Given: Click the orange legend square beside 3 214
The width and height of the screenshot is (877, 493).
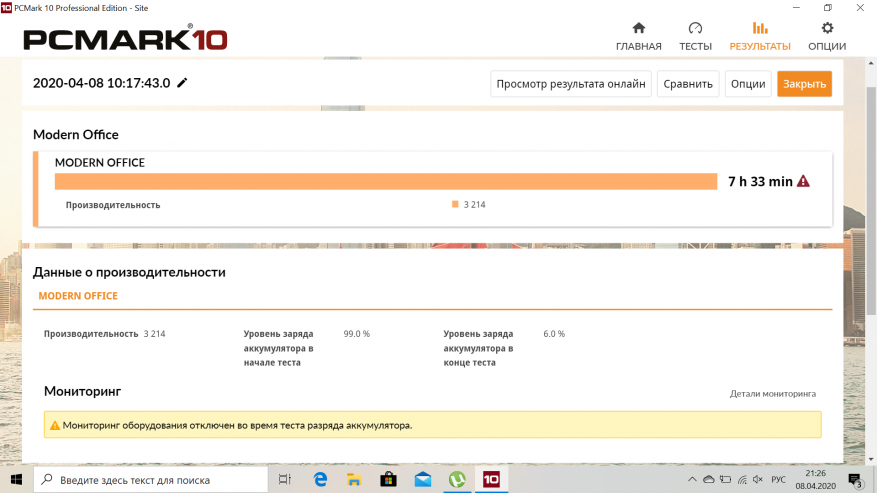Looking at the screenshot, I should click(455, 204).
